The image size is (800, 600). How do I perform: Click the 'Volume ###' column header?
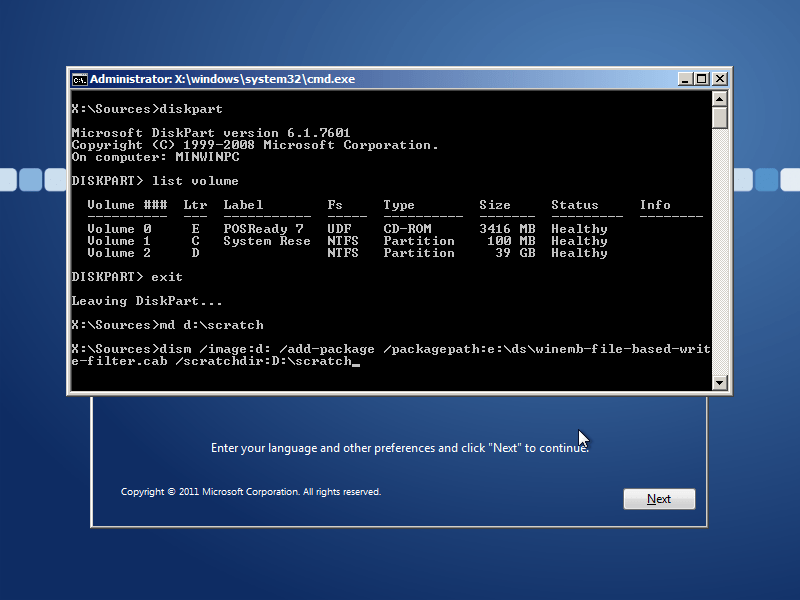(x=127, y=205)
